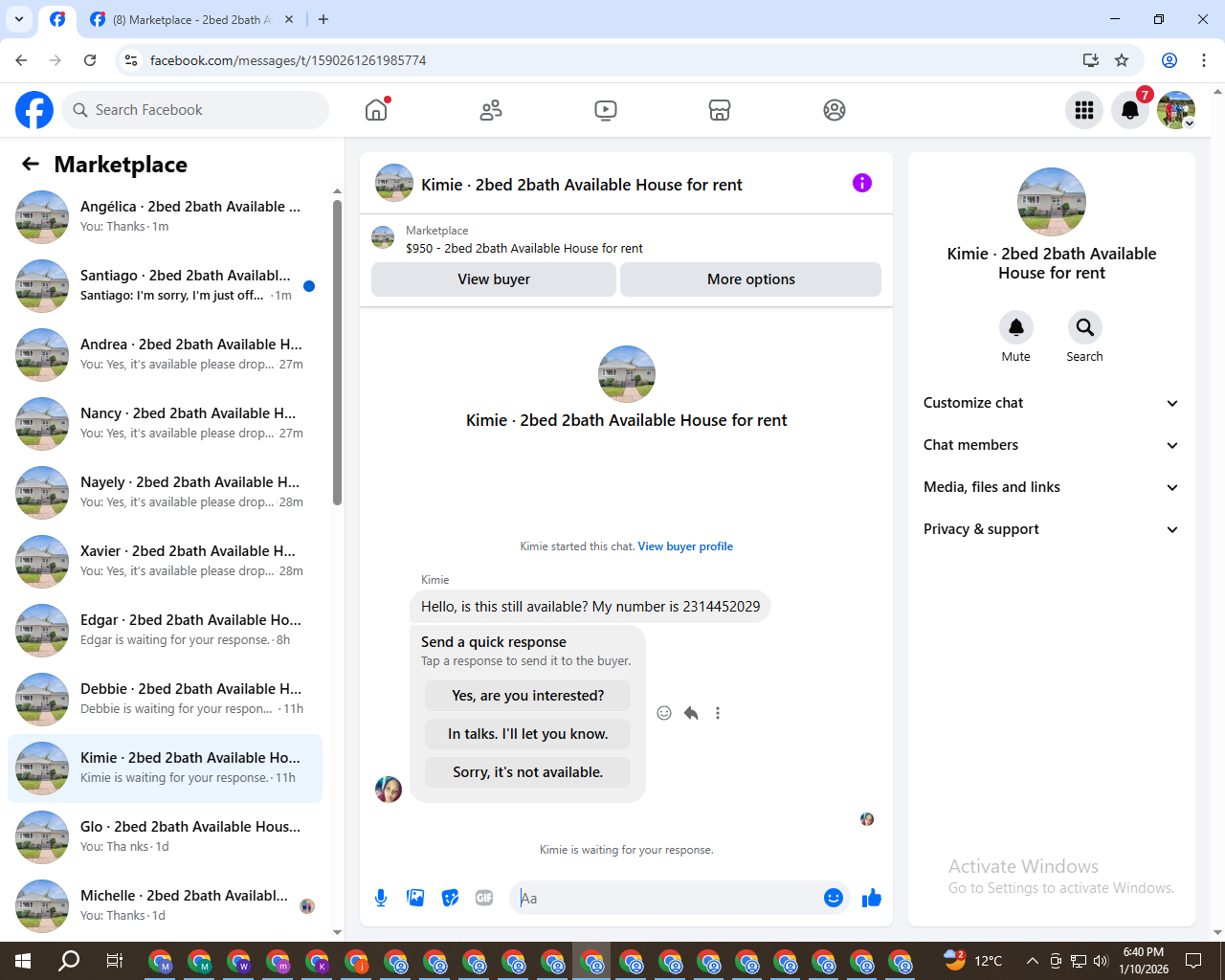Send quick reply 'Sorry, it's not available.'

click(x=528, y=772)
